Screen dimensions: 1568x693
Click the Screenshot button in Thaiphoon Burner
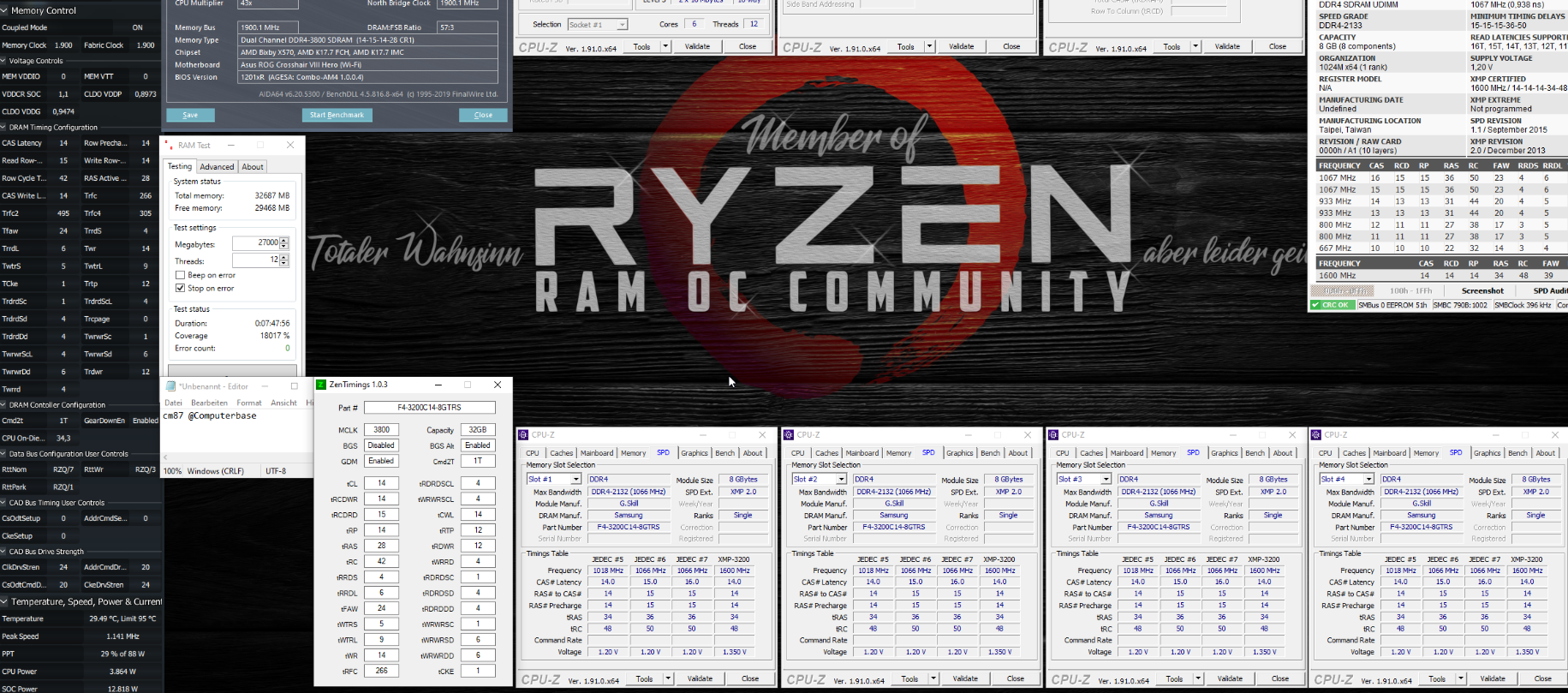pos(1482,291)
